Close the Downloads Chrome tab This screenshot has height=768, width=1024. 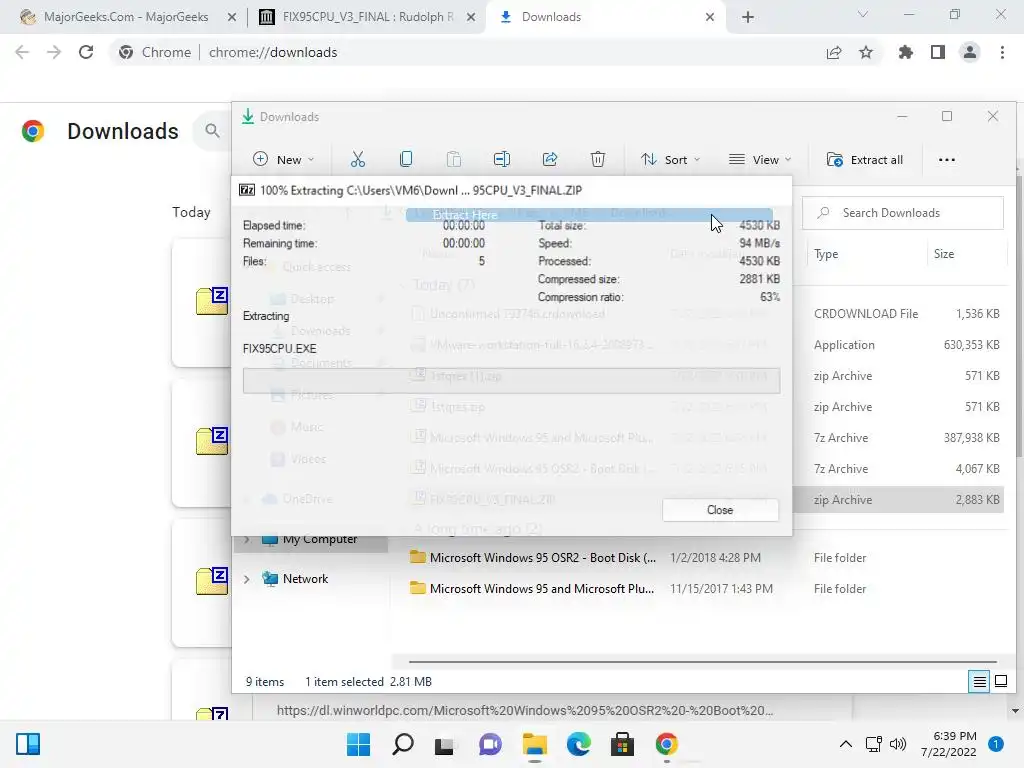[710, 17]
